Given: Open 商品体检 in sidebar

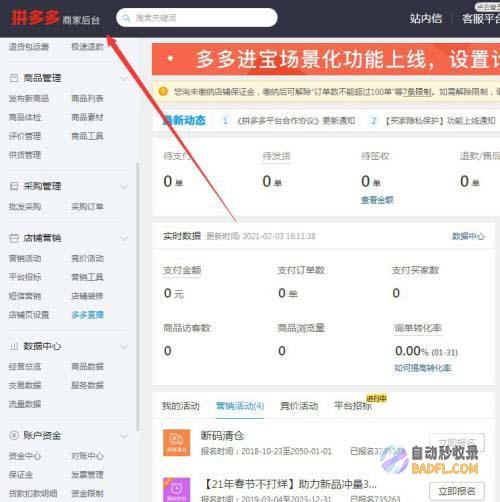Looking at the screenshot, I should [25, 117].
